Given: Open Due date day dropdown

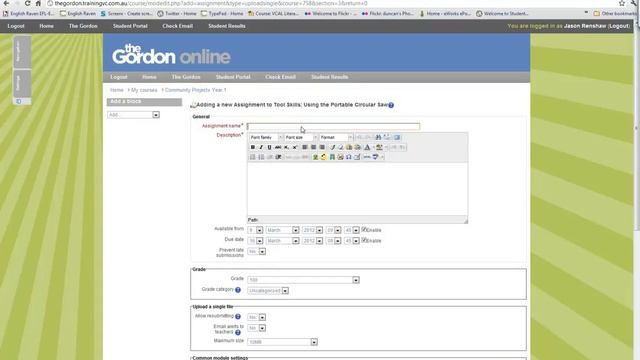Looking at the screenshot, I should coord(256,241).
